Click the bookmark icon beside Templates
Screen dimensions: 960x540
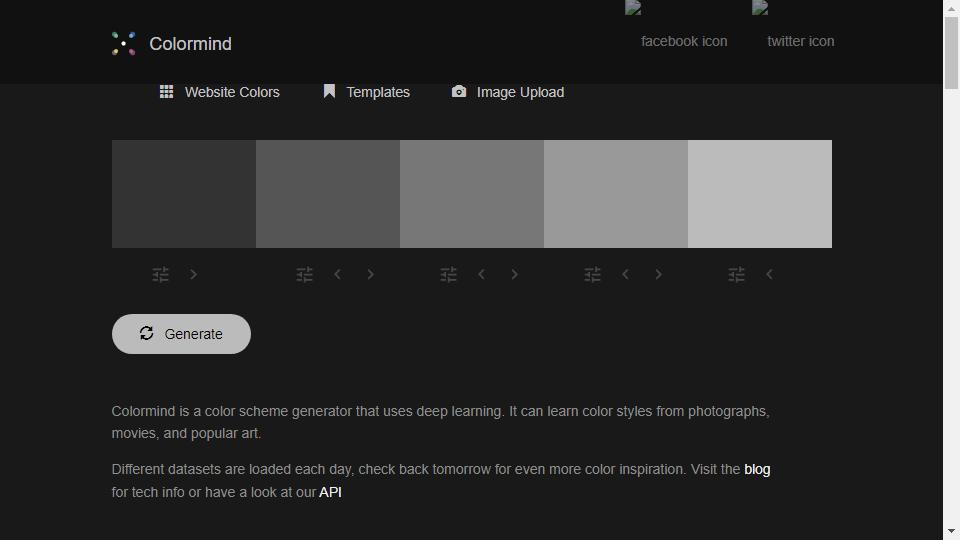point(329,91)
